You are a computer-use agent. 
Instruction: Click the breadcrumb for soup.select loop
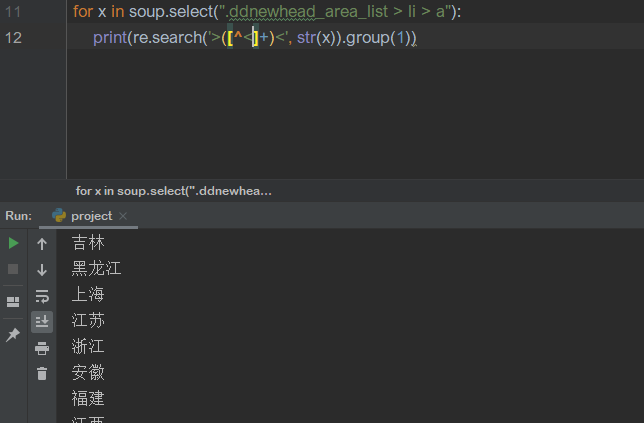click(174, 191)
